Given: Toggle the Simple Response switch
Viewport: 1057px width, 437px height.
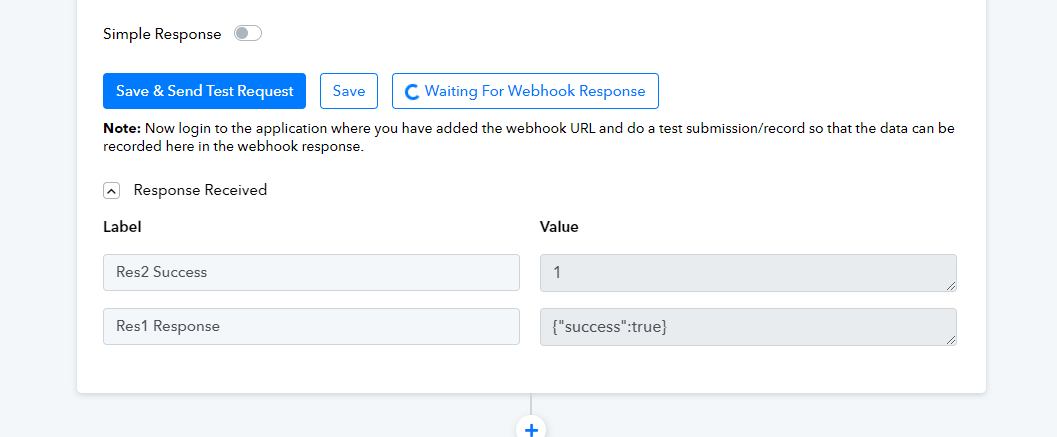Looking at the screenshot, I should tap(247, 34).
